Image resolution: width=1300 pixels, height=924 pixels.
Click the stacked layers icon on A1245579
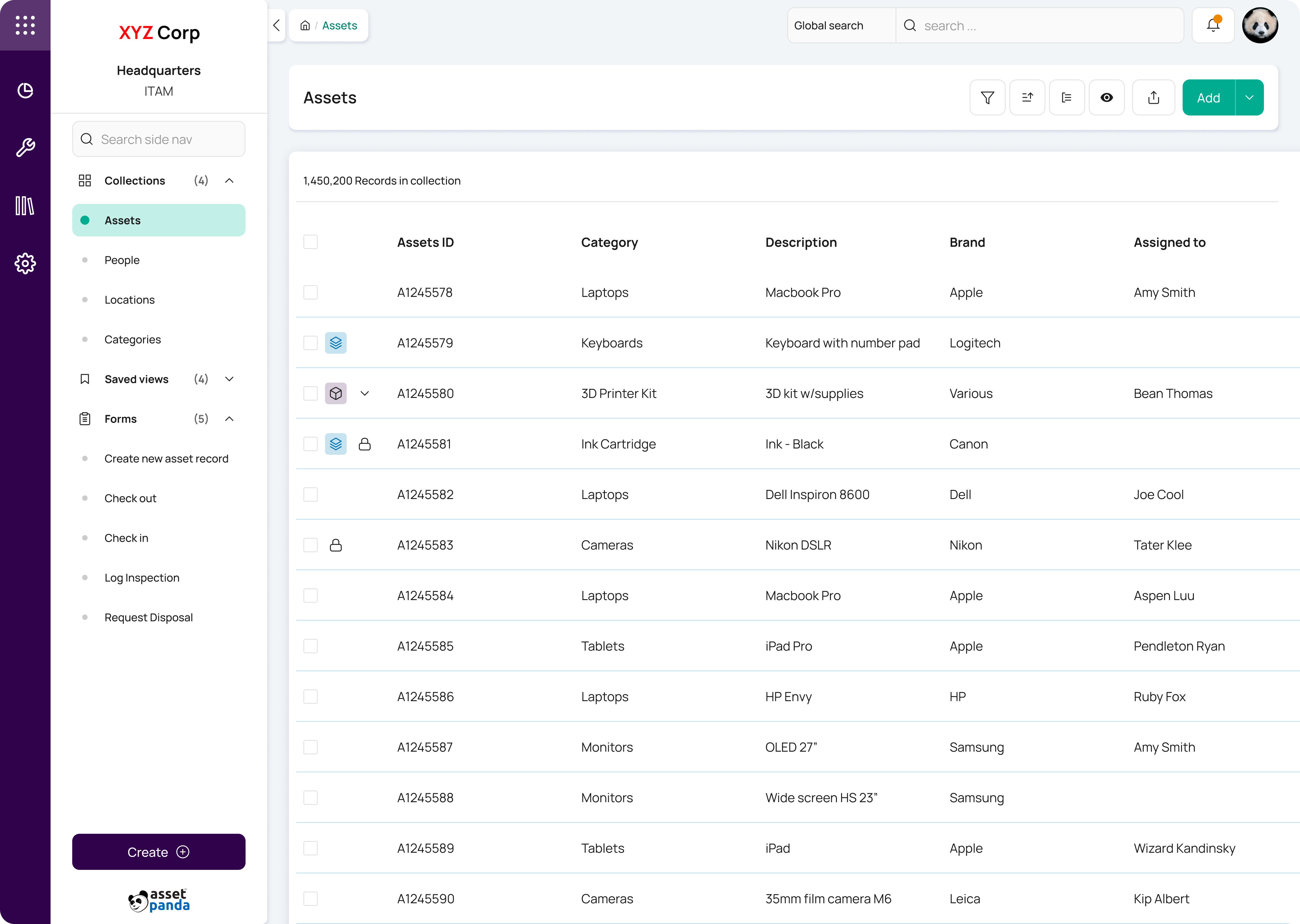coord(336,343)
